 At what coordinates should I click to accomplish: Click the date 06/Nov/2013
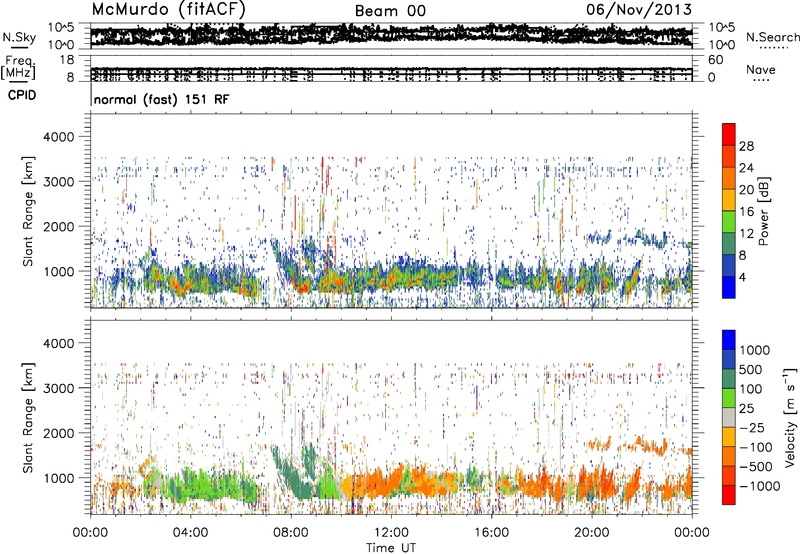click(x=639, y=10)
